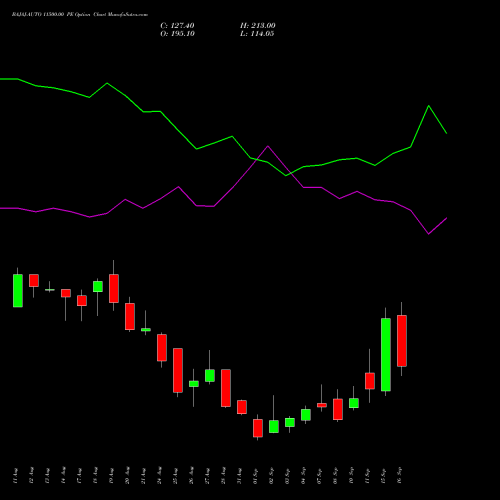Select the 01 Sep date label
This screenshot has width=500, height=500.
click(x=255, y=475)
